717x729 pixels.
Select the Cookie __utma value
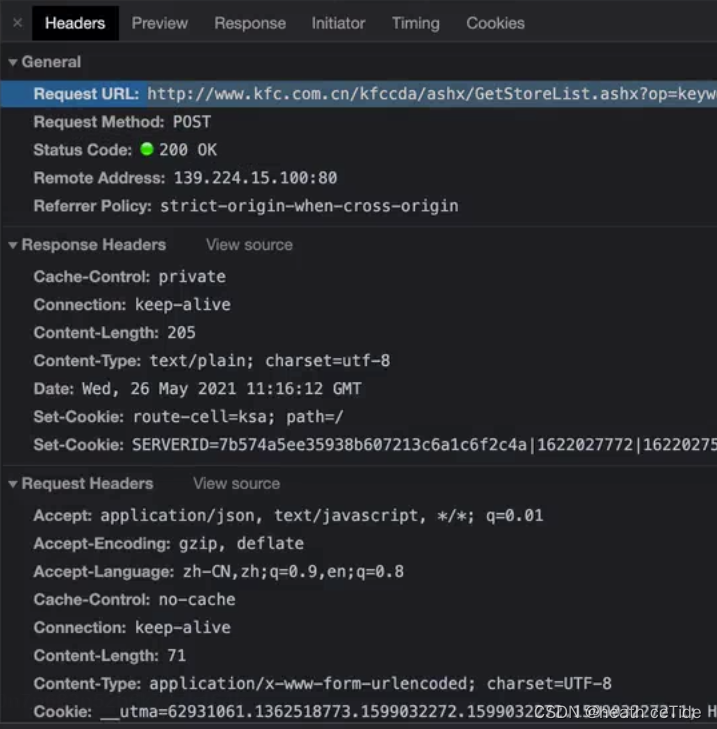tap(408, 711)
